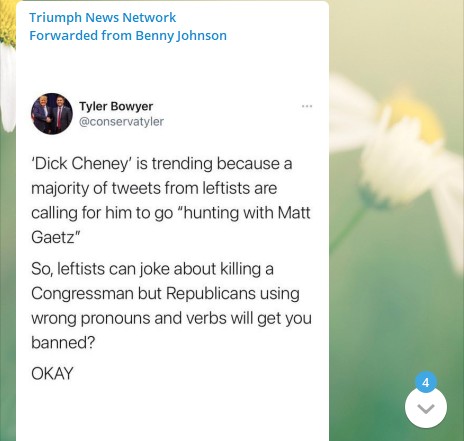Open the Forwarded from Benny Johnson source
464x441 pixels.
[x=128, y=35]
